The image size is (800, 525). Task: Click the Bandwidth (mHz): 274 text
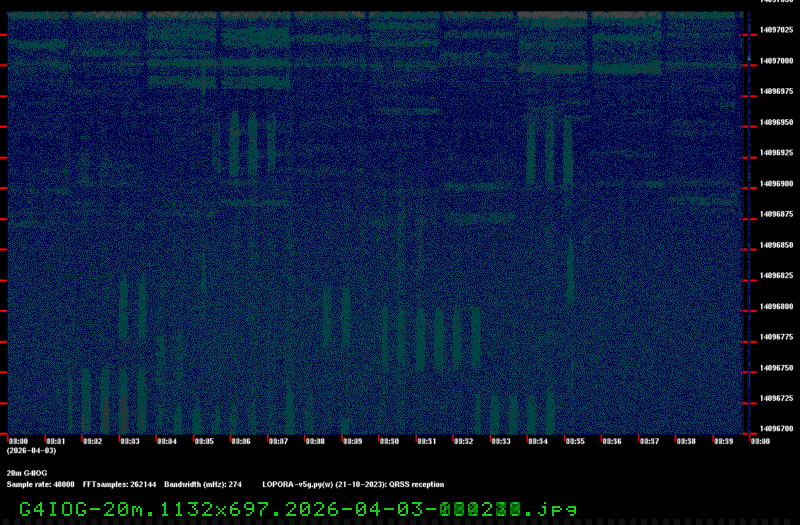(203, 485)
